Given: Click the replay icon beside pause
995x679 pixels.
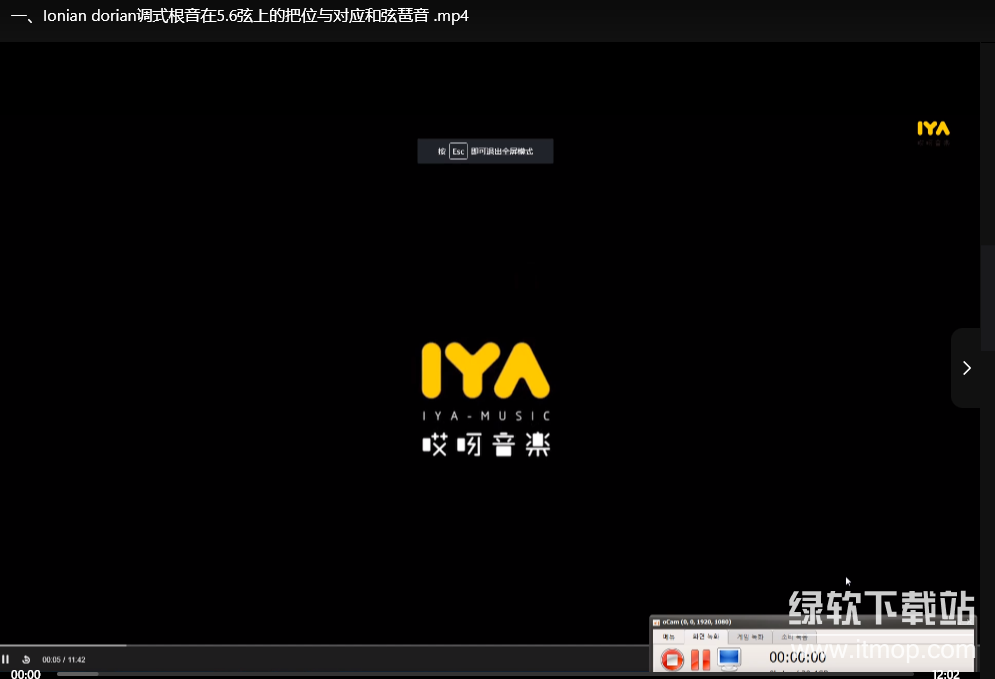Looking at the screenshot, I should click(x=25, y=659).
